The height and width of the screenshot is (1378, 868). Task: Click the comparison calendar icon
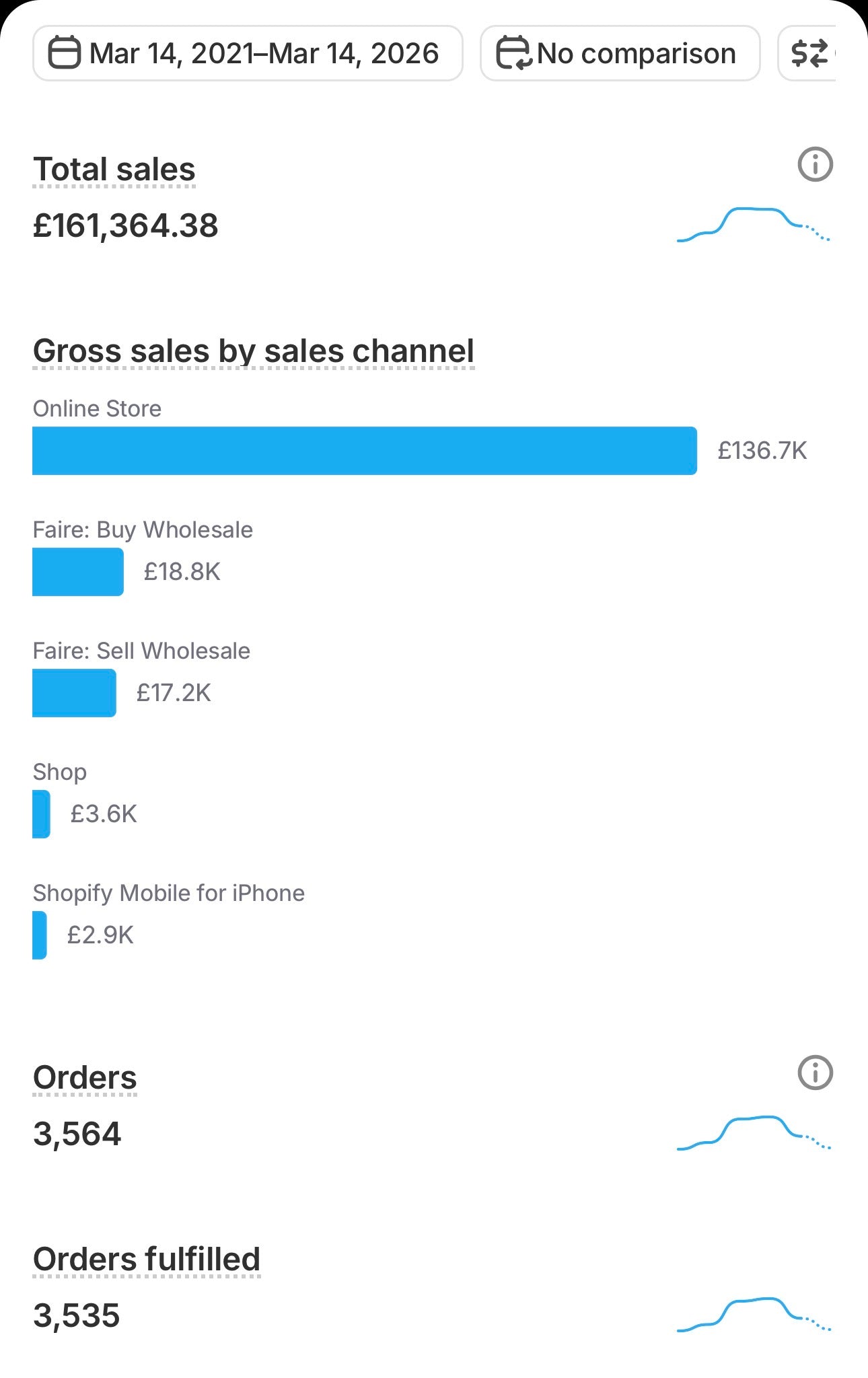tap(513, 53)
